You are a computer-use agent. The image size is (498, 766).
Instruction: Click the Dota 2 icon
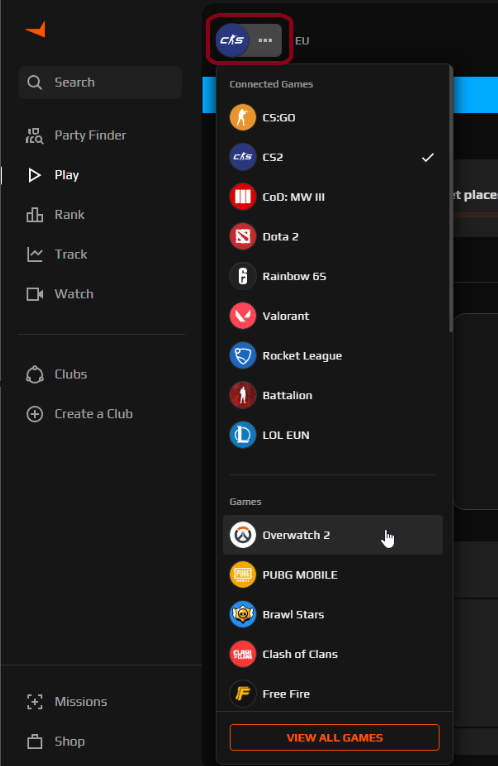point(242,236)
